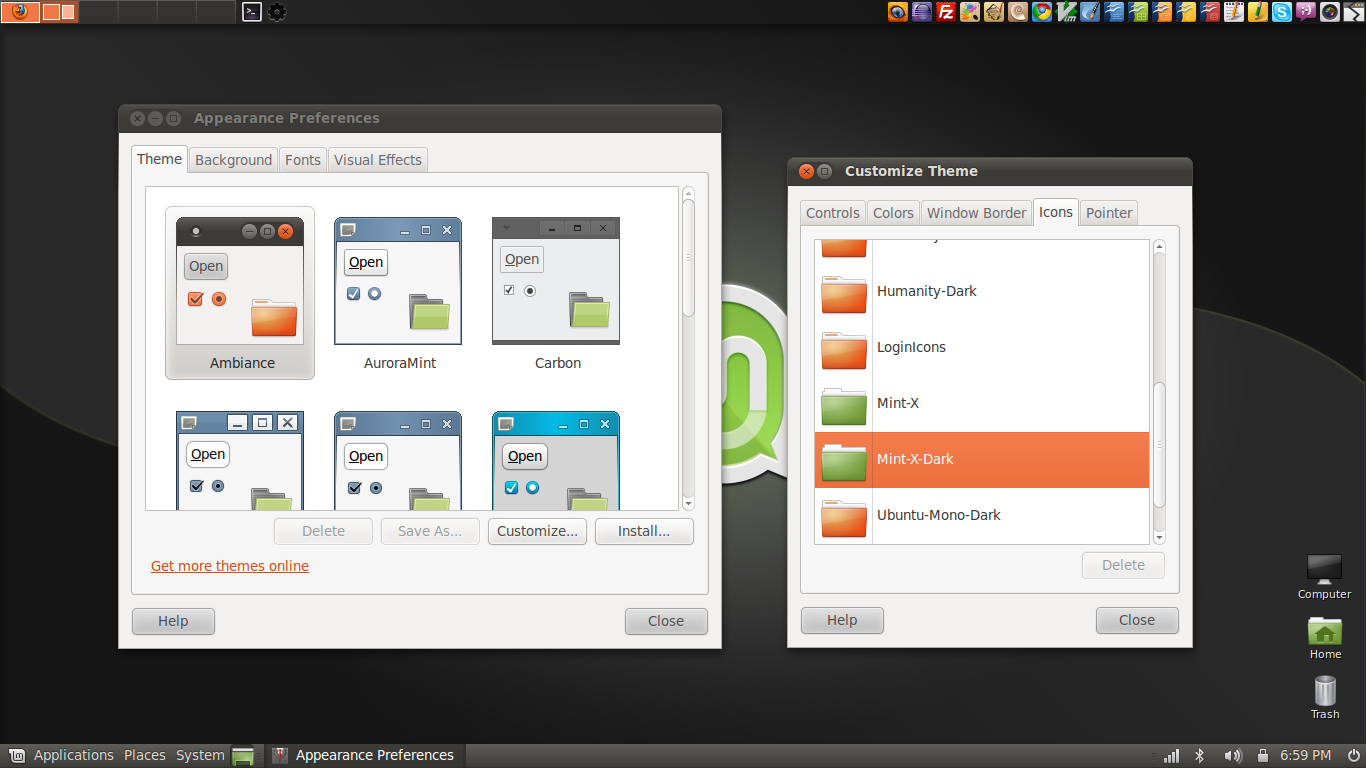Choose the LoginIcons icon theme

tap(982, 347)
